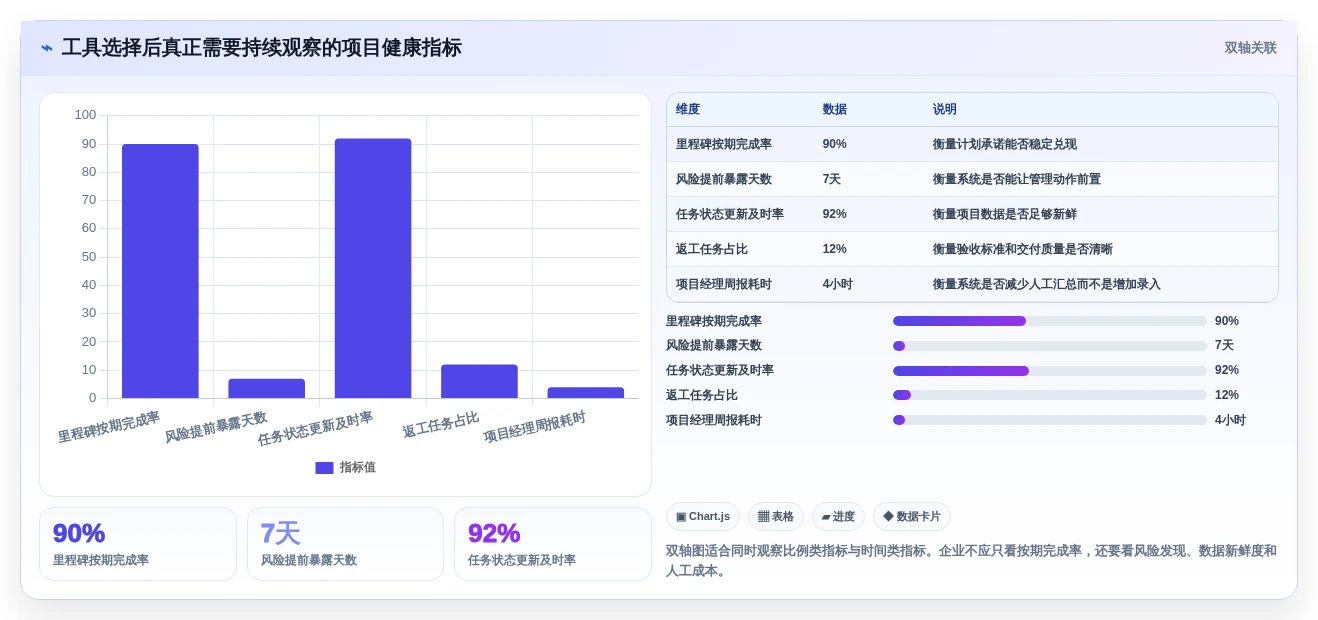Click description 衡量系统是否能让管理动作前置

(x=1017, y=179)
